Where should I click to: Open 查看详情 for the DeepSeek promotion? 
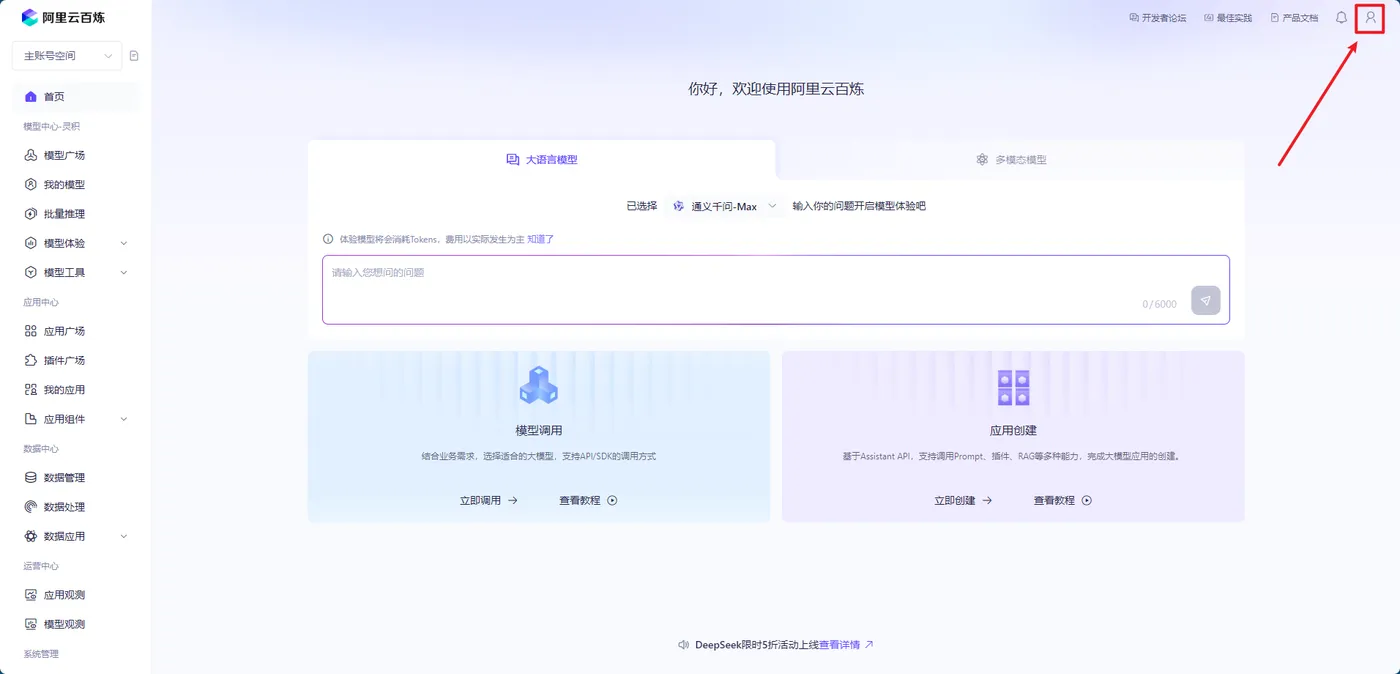tap(846, 645)
